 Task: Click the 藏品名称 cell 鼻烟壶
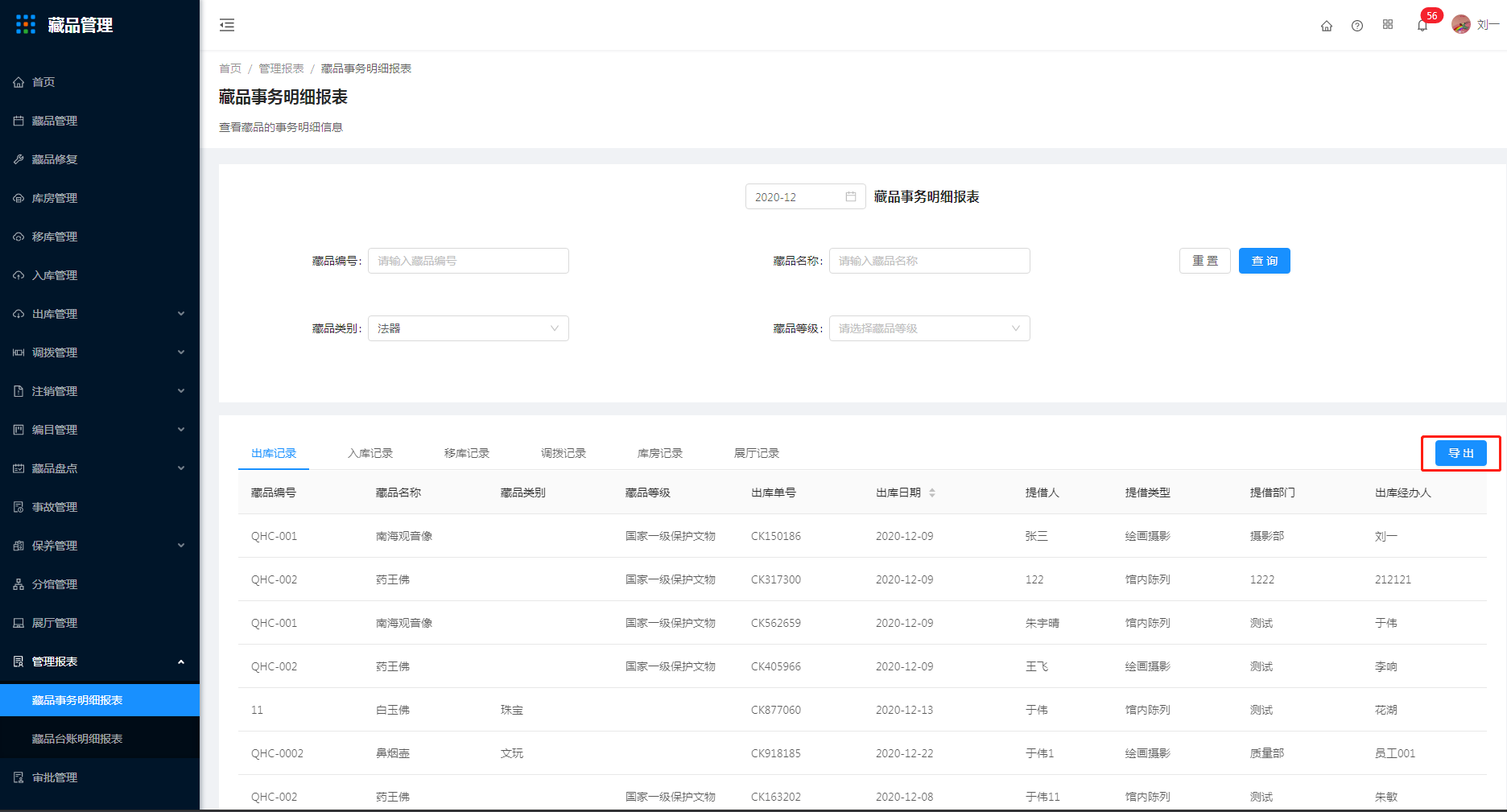pyautogui.click(x=393, y=753)
